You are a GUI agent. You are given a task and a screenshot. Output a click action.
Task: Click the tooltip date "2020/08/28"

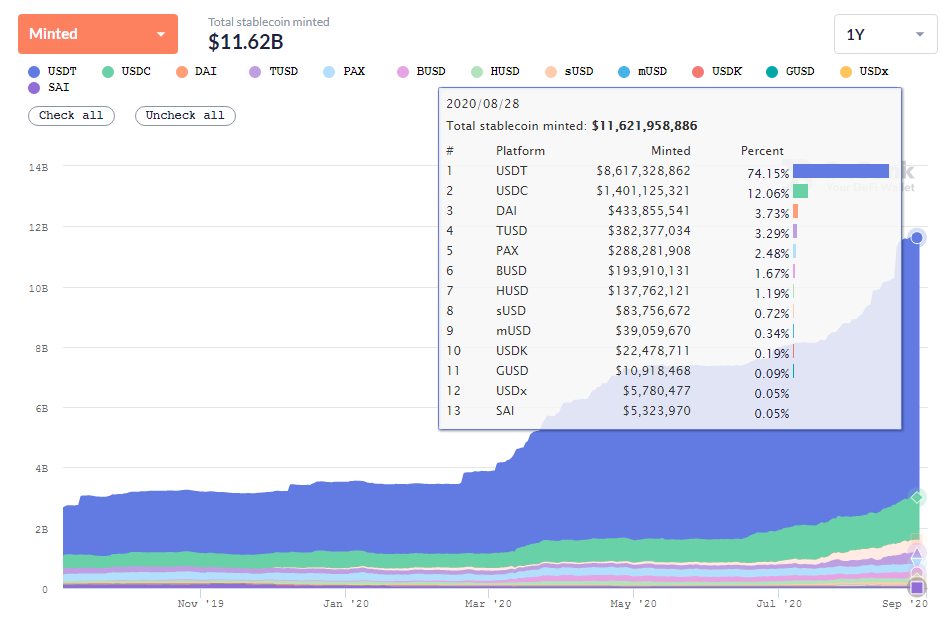(483, 104)
